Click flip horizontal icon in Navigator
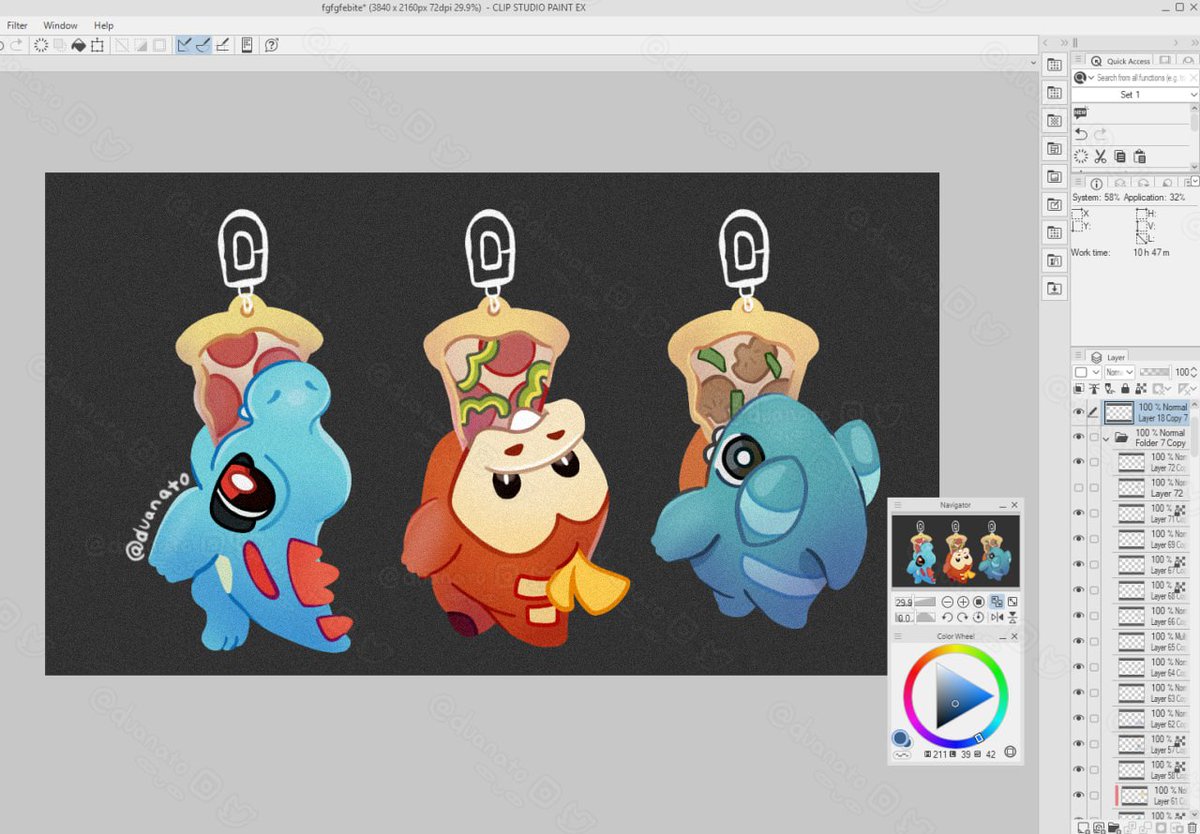This screenshot has width=1200, height=834. 997,617
